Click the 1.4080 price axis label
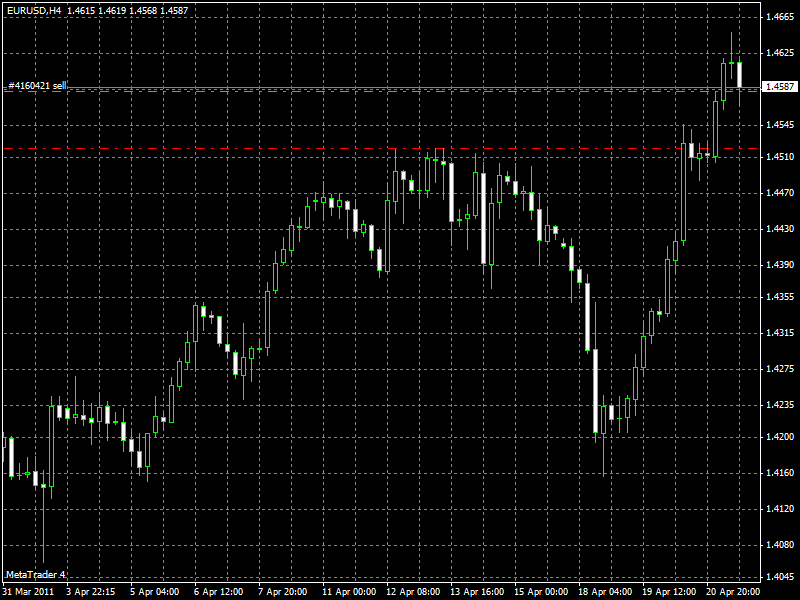This screenshot has height=600, width=800. point(780,545)
